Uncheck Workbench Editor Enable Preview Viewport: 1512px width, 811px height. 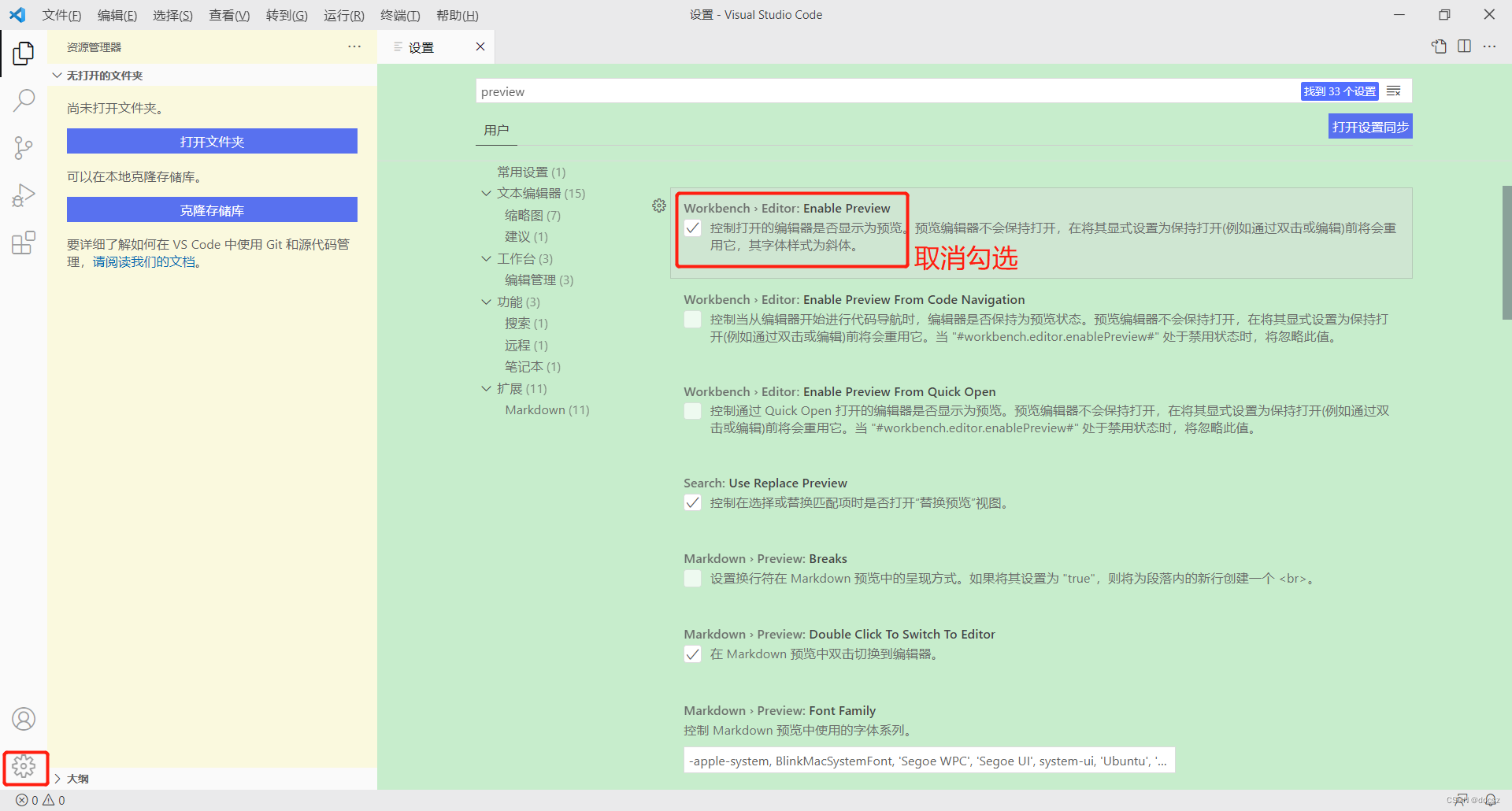(692, 228)
